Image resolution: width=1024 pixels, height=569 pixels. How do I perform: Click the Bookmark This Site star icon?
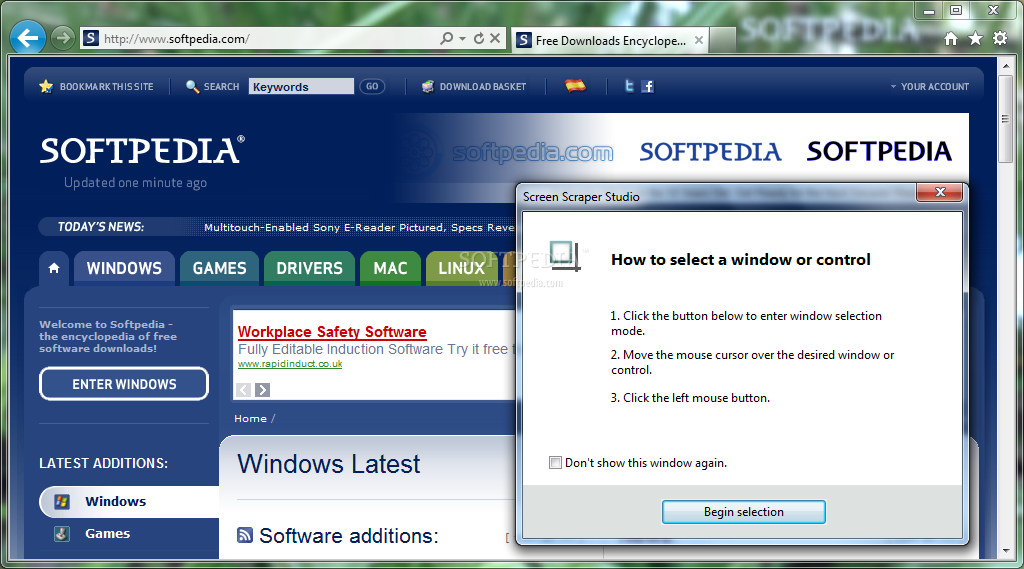click(x=46, y=86)
